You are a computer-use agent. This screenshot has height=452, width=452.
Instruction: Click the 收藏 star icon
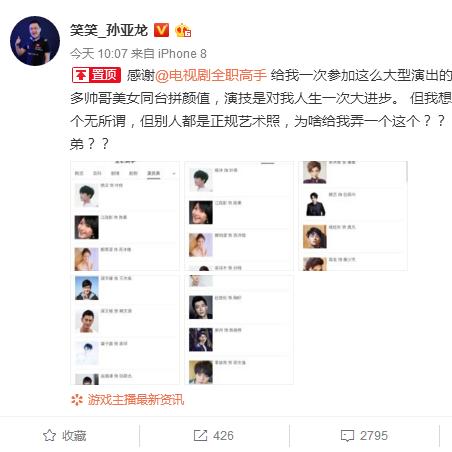[49, 435]
